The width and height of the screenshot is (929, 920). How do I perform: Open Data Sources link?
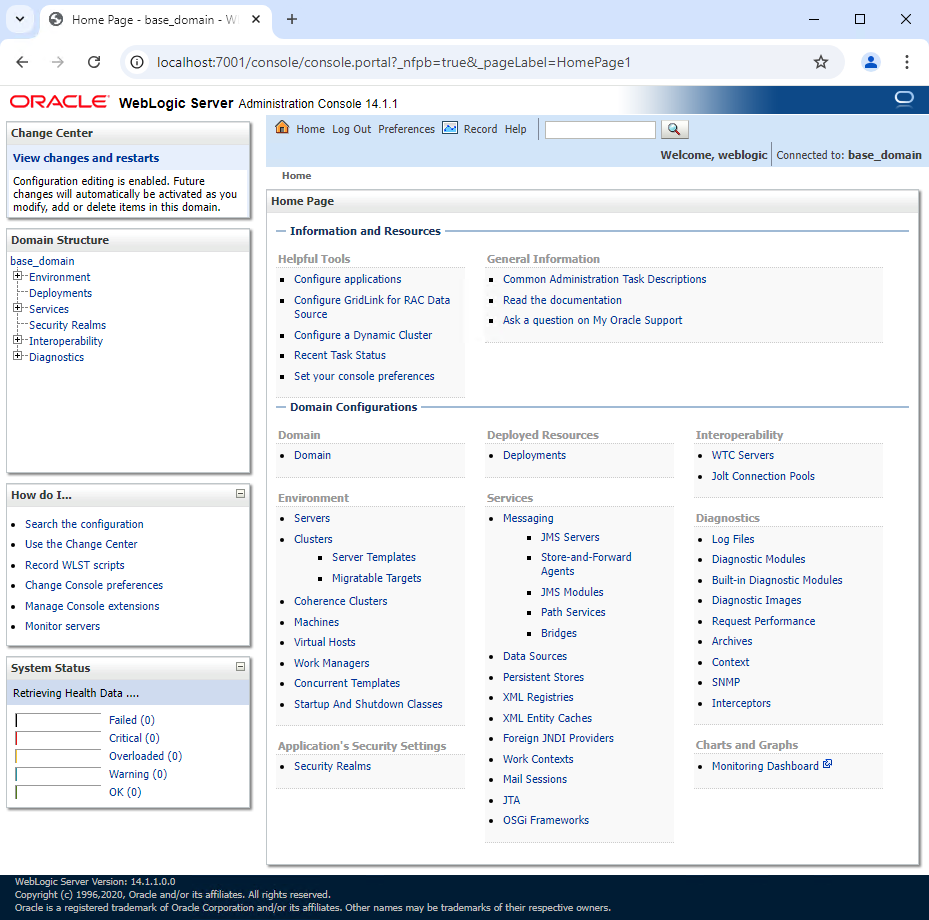tap(535, 656)
